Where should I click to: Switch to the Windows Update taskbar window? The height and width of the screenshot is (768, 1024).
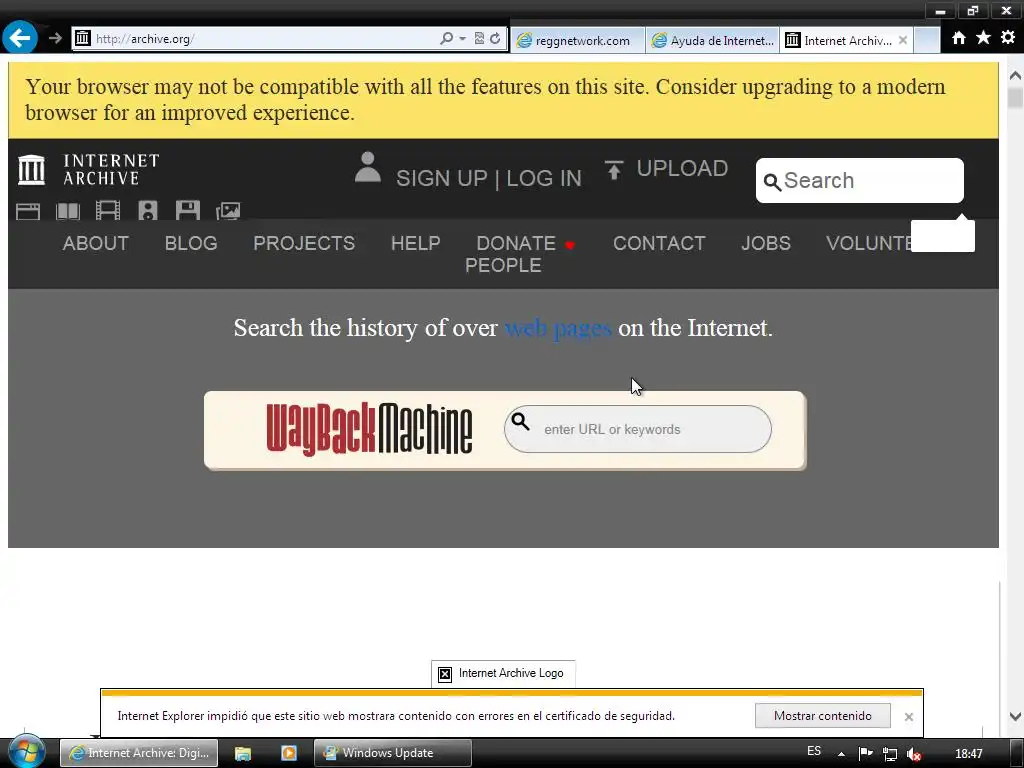click(x=392, y=753)
